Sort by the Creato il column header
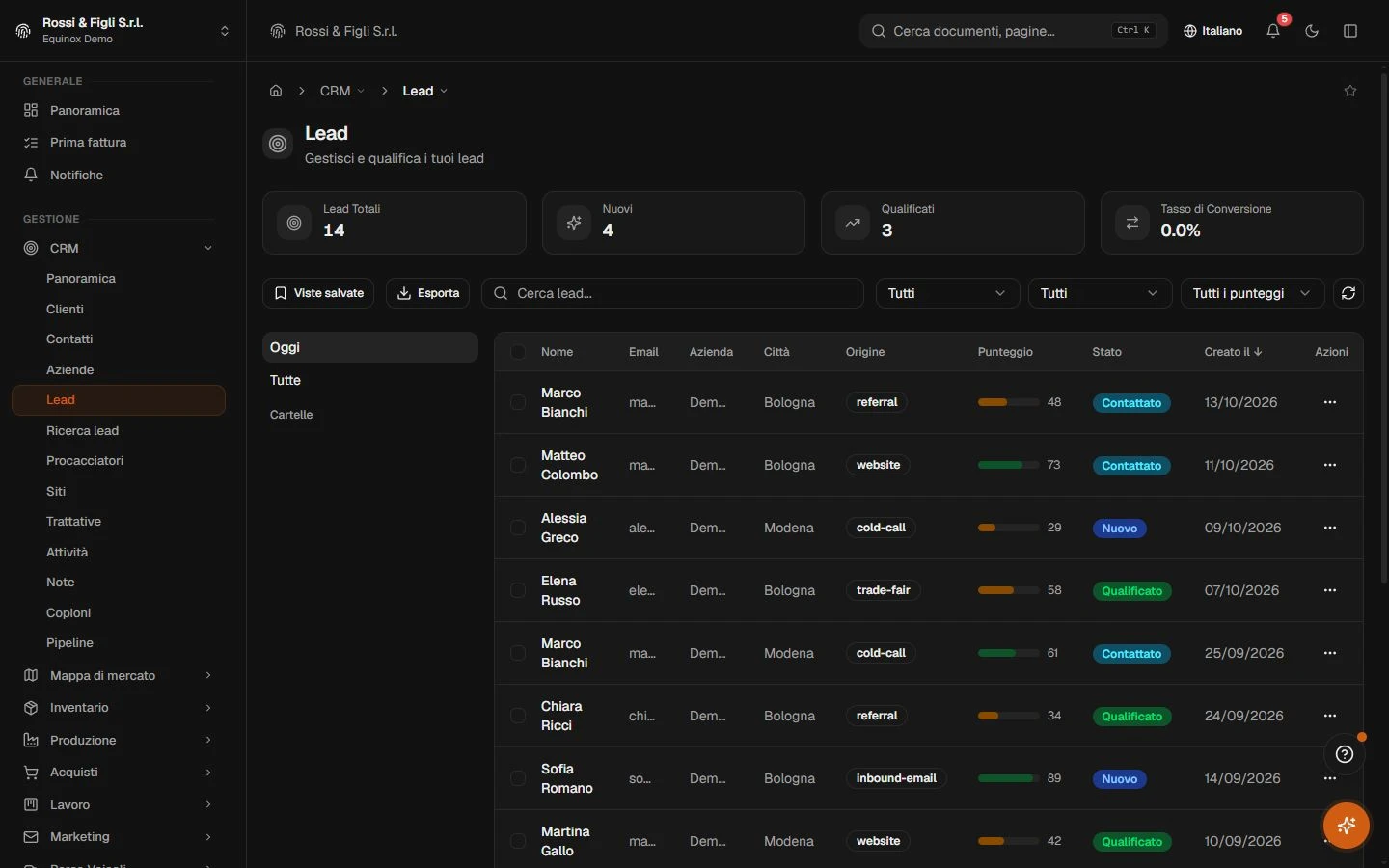This screenshot has width=1389, height=868. [x=1233, y=352]
